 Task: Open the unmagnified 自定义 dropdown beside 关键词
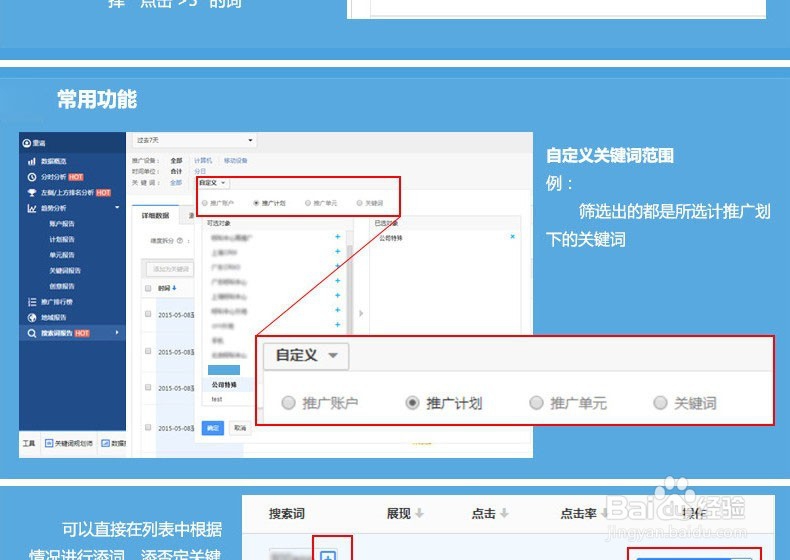212,182
